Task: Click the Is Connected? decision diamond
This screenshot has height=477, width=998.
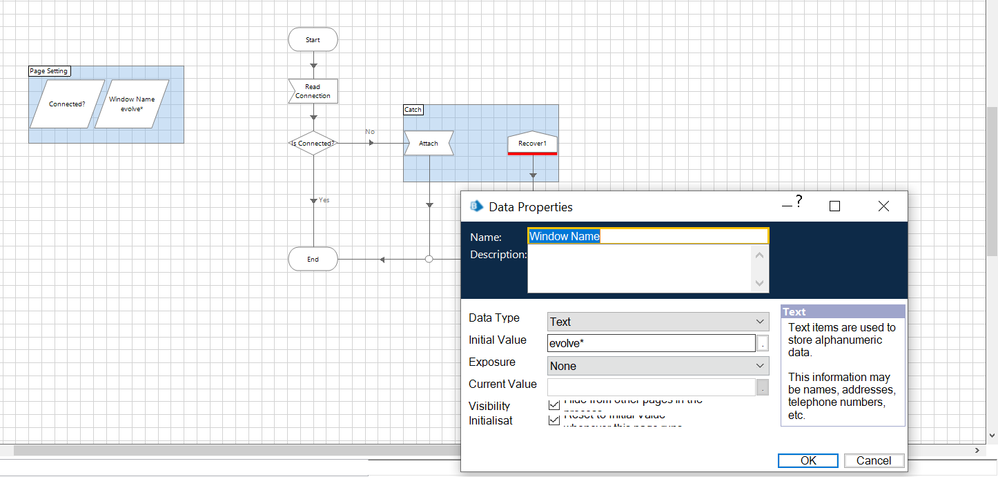Action: tap(313, 143)
